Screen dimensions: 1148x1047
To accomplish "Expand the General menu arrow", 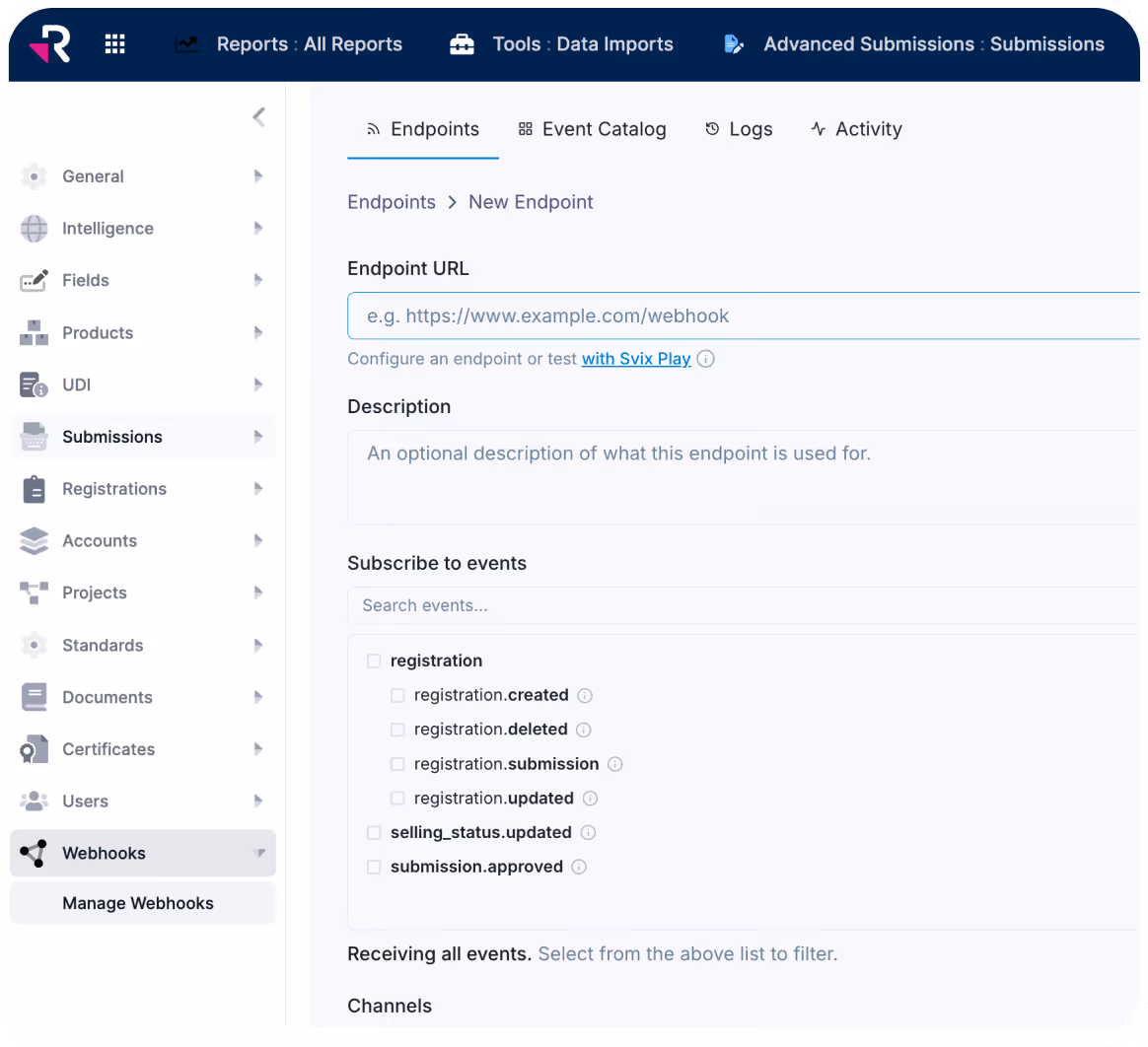I will (x=258, y=175).
